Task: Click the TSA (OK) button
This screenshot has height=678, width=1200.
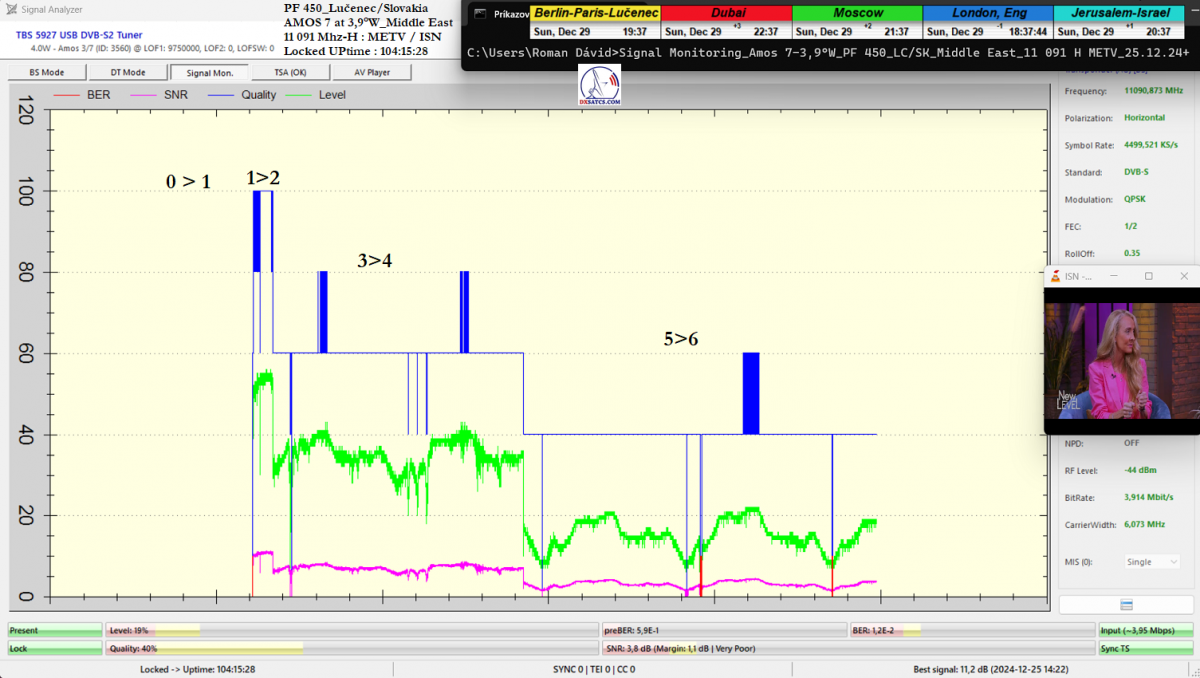Action: point(289,72)
